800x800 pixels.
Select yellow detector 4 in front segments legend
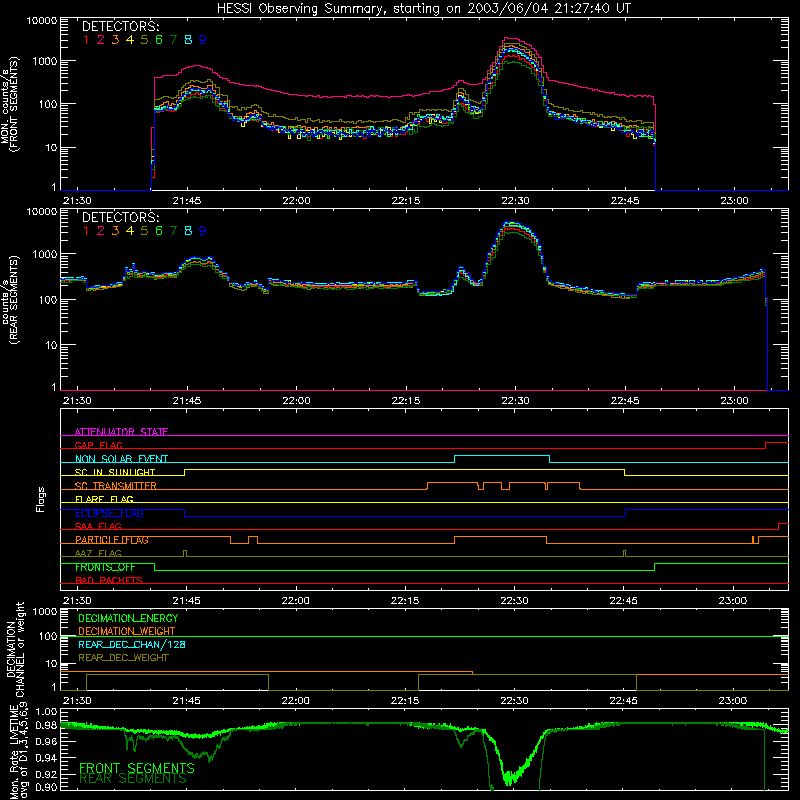pyautogui.click(x=130, y=40)
